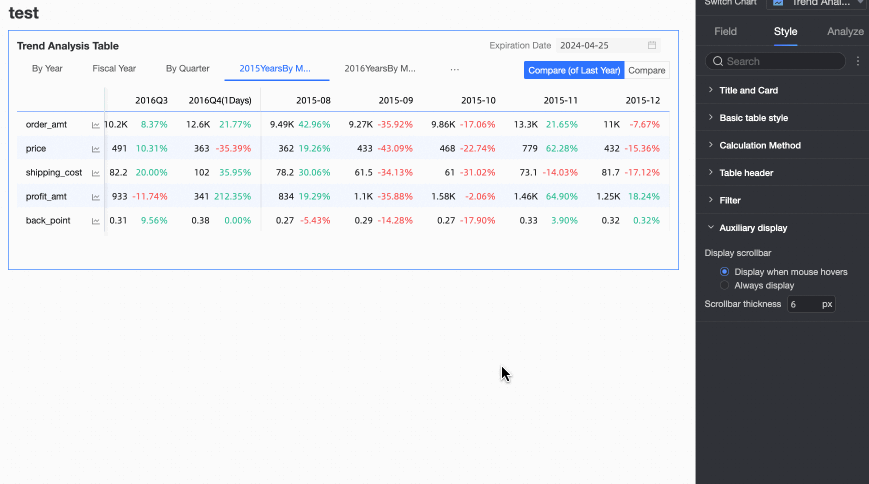The height and width of the screenshot is (484, 869).
Task: Click the -34.13% value in shipping_cost row
Action: click(x=395, y=172)
